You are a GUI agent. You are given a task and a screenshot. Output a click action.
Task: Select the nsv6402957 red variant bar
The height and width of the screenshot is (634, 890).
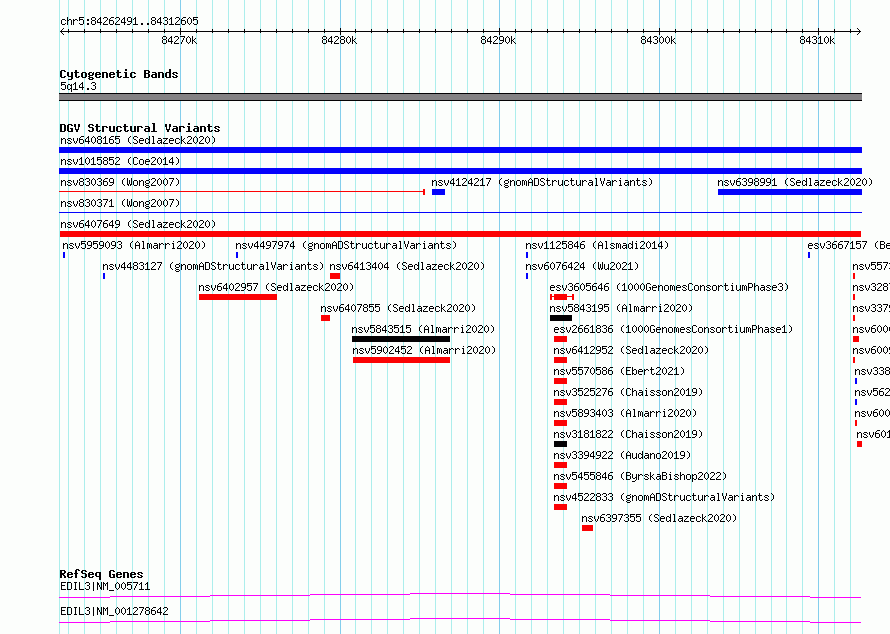click(x=238, y=297)
